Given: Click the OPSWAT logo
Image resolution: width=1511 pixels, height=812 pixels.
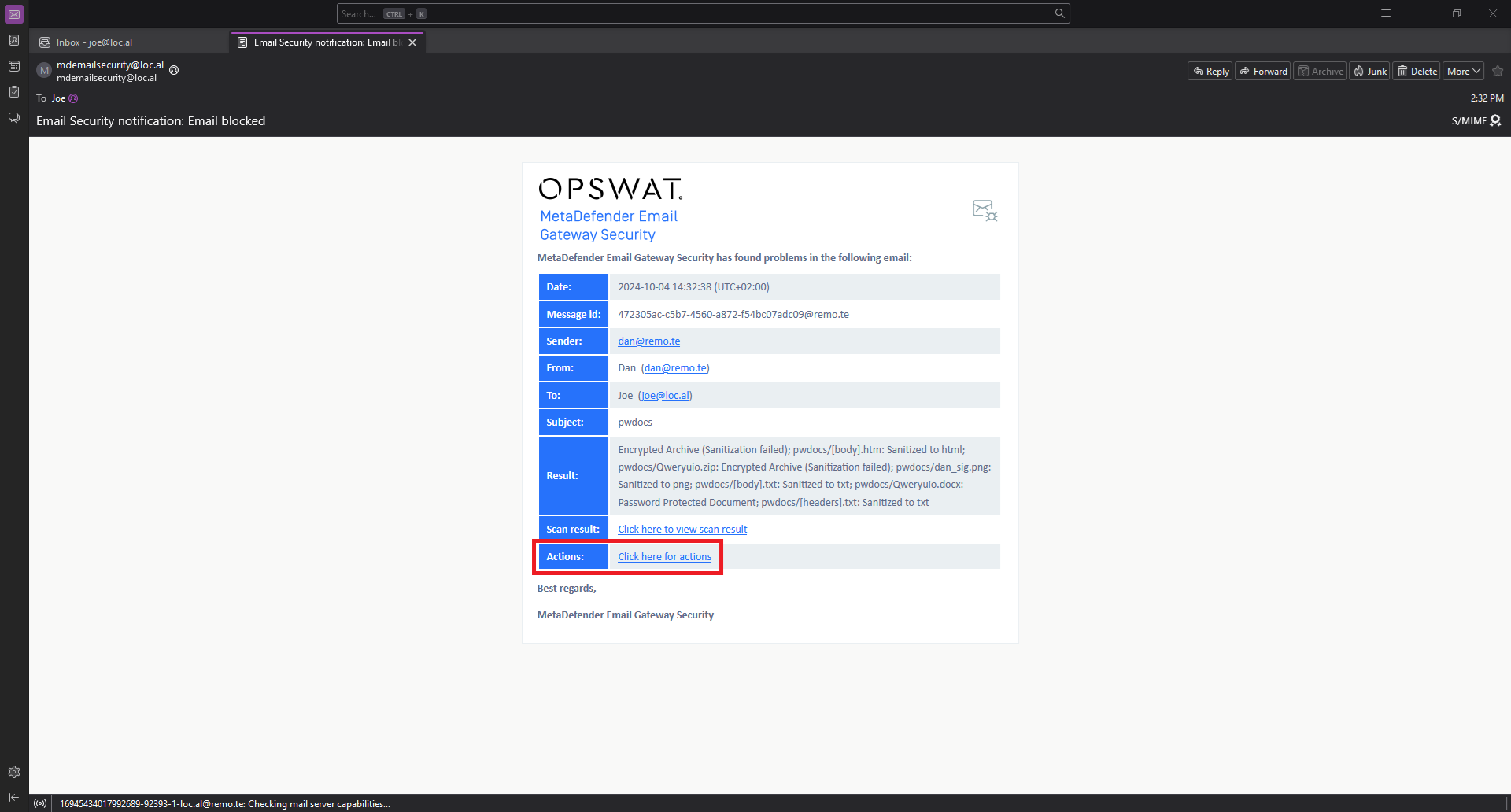Looking at the screenshot, I should tap(611, 189).
